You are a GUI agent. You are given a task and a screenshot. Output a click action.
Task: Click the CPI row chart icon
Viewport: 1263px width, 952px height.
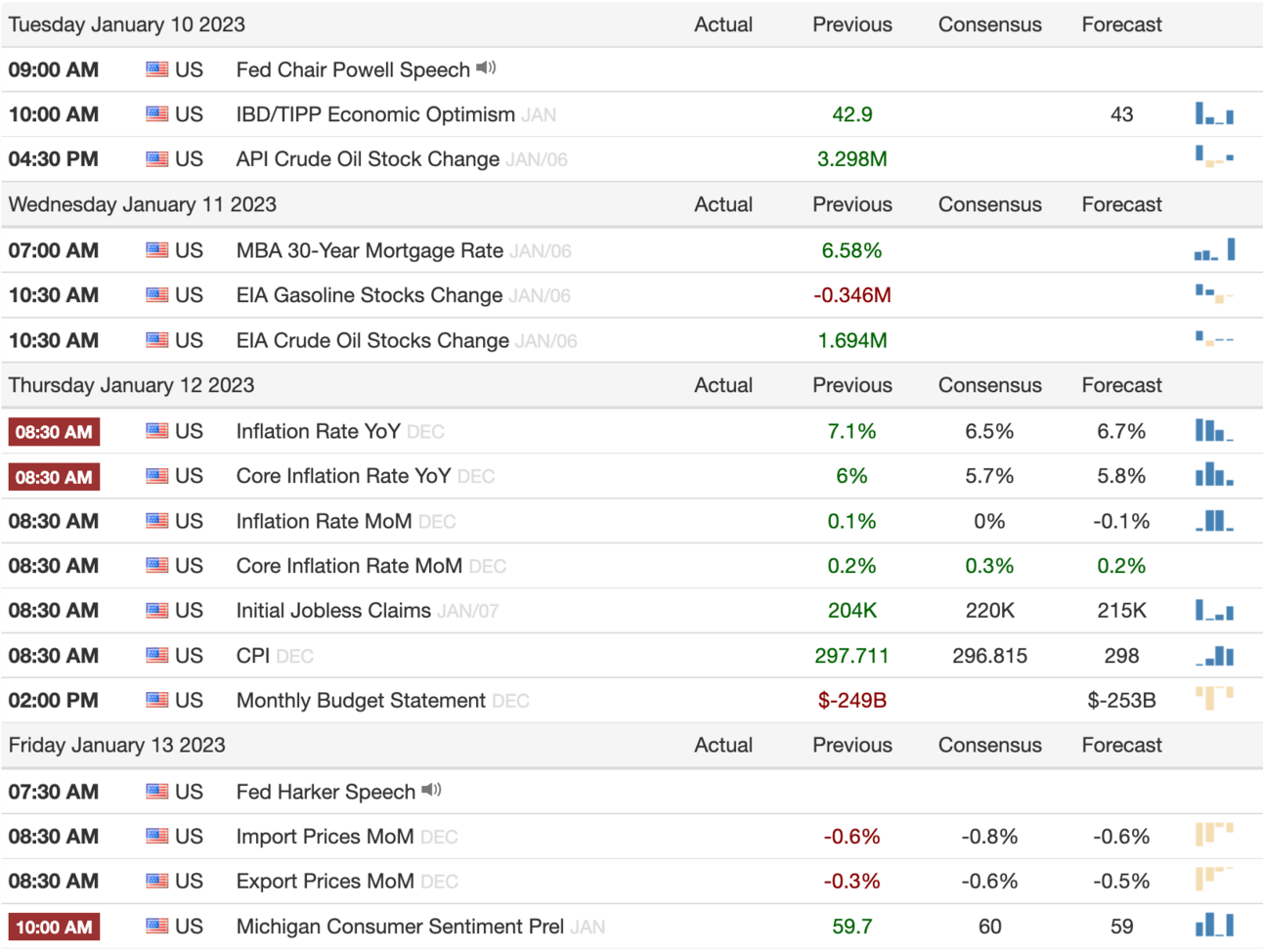point(1214,656)
